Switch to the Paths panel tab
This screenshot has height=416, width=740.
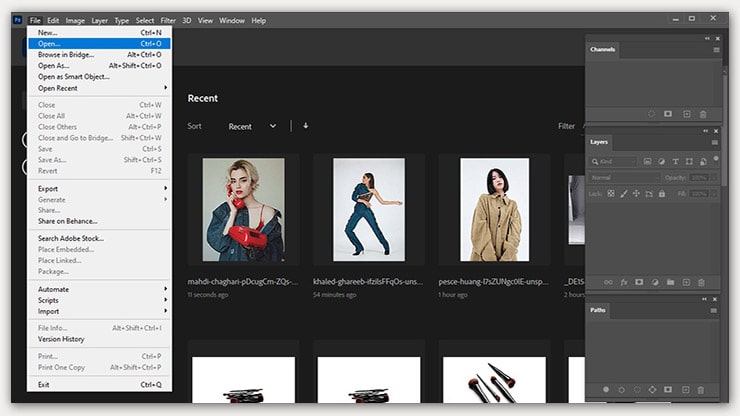[x=598, y=310]
